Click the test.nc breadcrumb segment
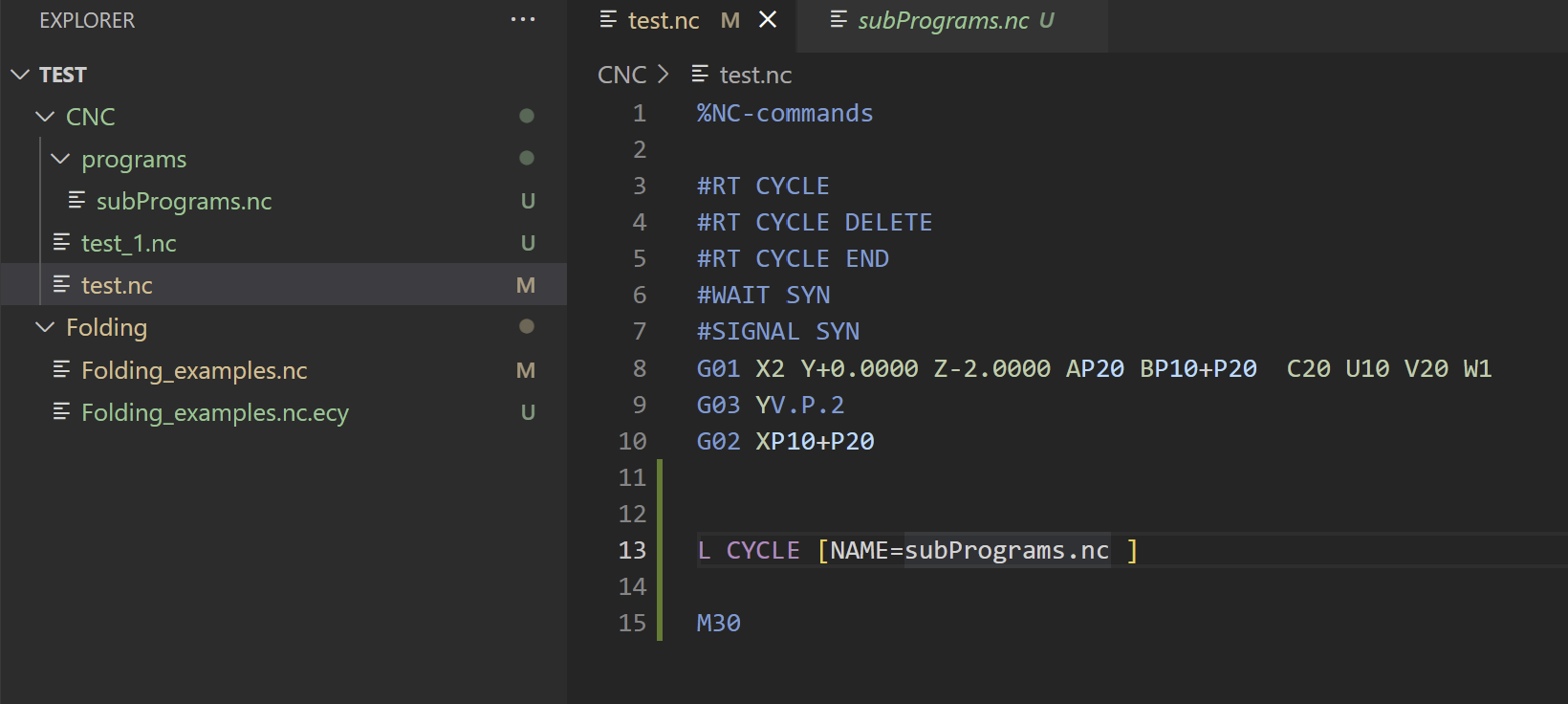 [755, 75]
